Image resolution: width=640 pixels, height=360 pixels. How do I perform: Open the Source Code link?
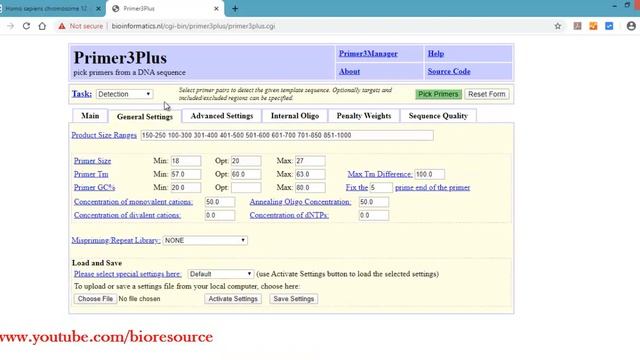(449, 71)
